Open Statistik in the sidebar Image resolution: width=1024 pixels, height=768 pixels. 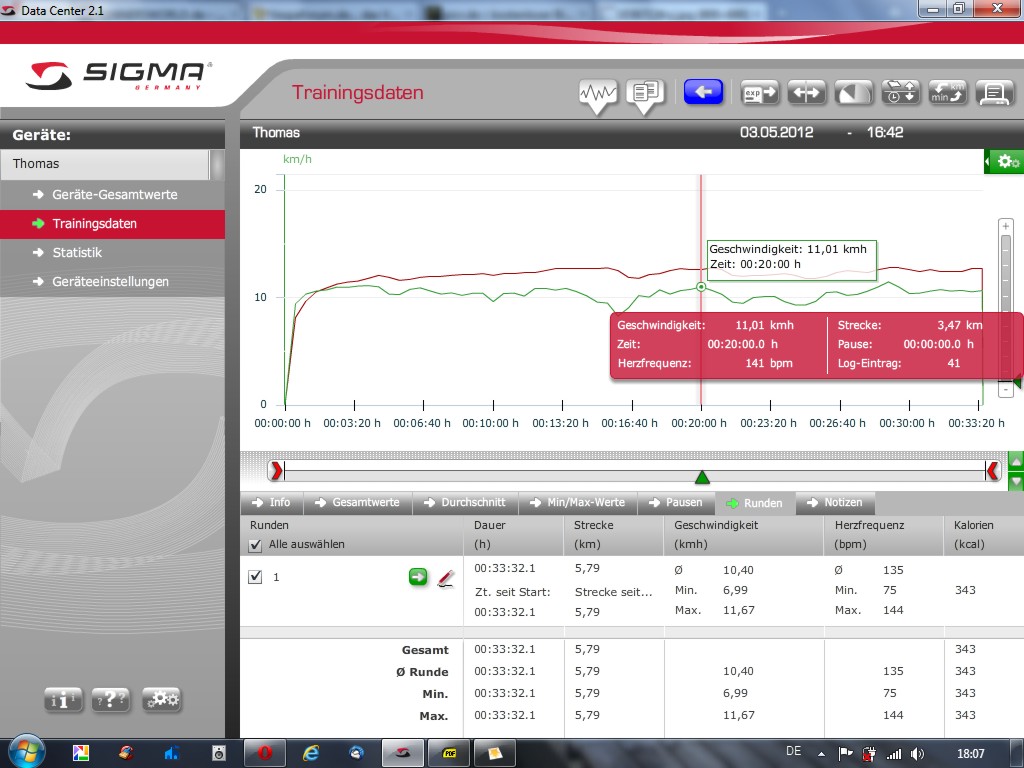[x=77, y=253]
